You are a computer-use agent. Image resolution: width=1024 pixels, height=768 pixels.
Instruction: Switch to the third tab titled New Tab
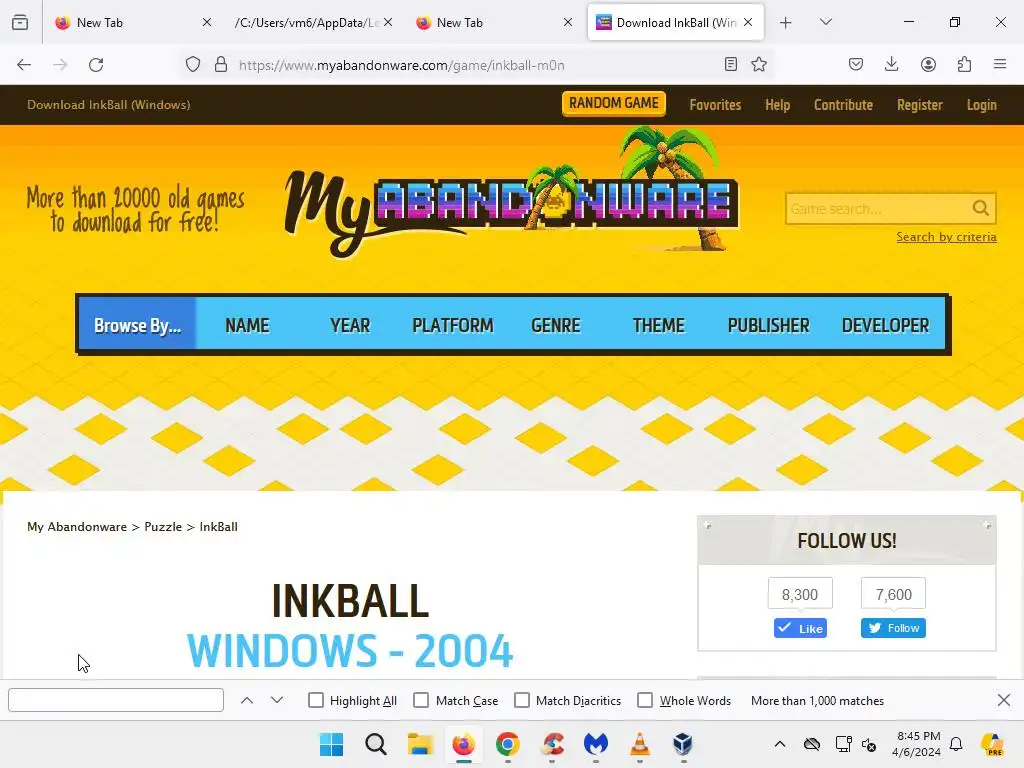point(494,23)
